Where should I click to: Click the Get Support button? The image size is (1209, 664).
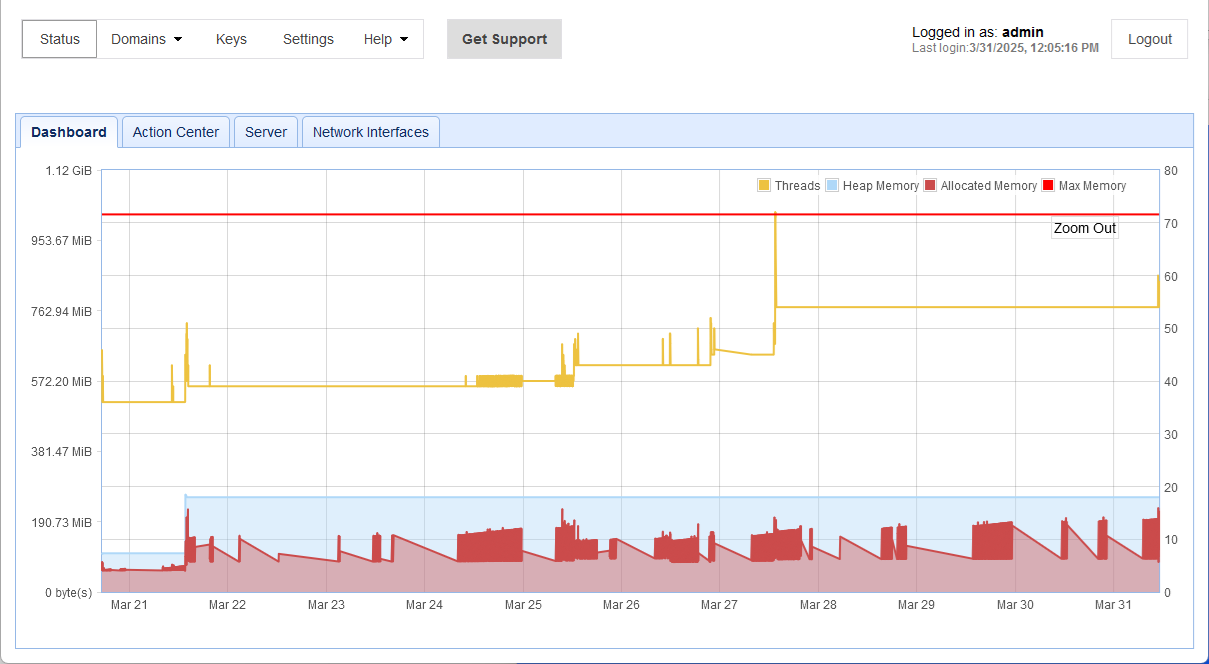pos(504,39)
